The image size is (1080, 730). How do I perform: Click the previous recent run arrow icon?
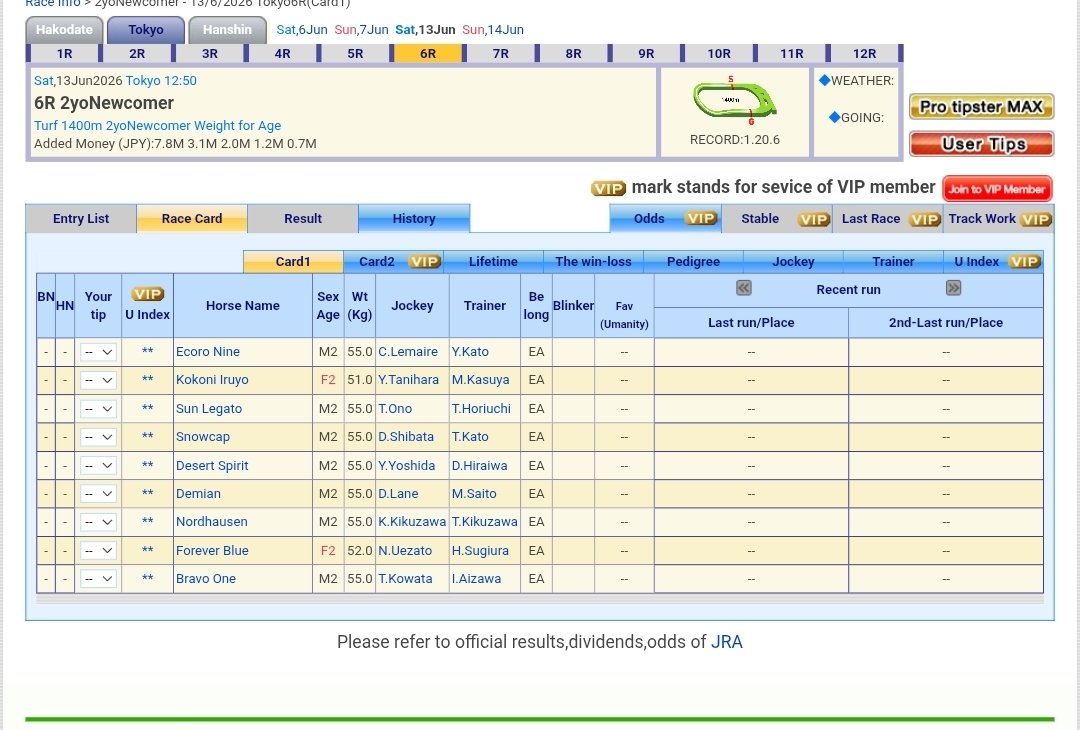[743, 288]
